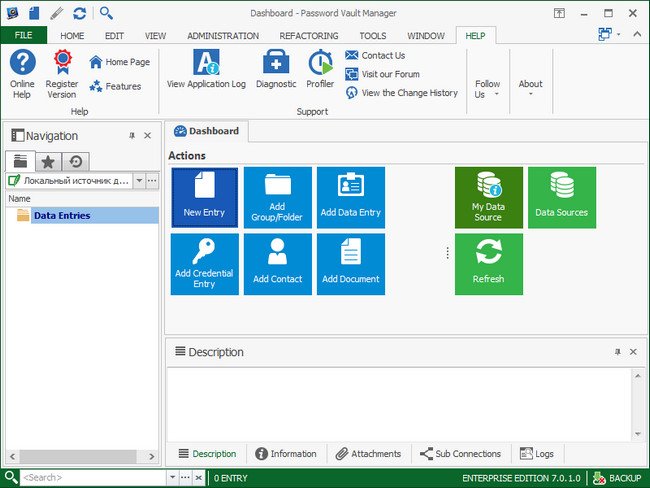
Task: Close the Navigation panel
Action: (148, 136)
